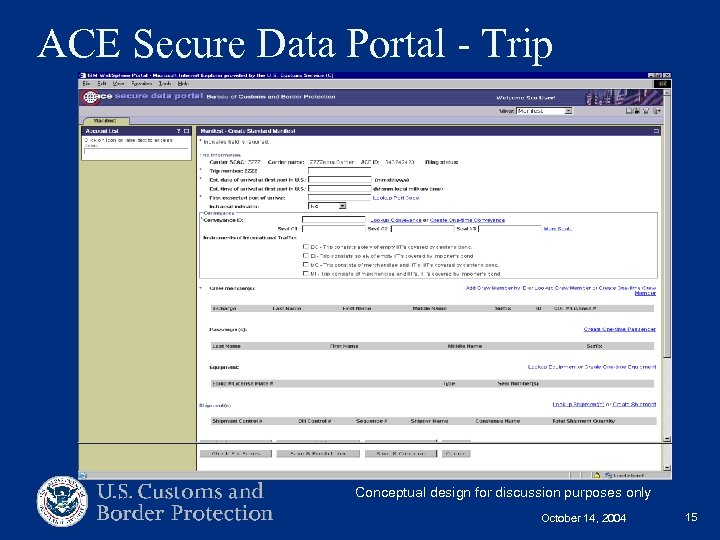Maximize the Manifest portlet via its header square icon
The image size is (720, 540).
coord(656,131)
